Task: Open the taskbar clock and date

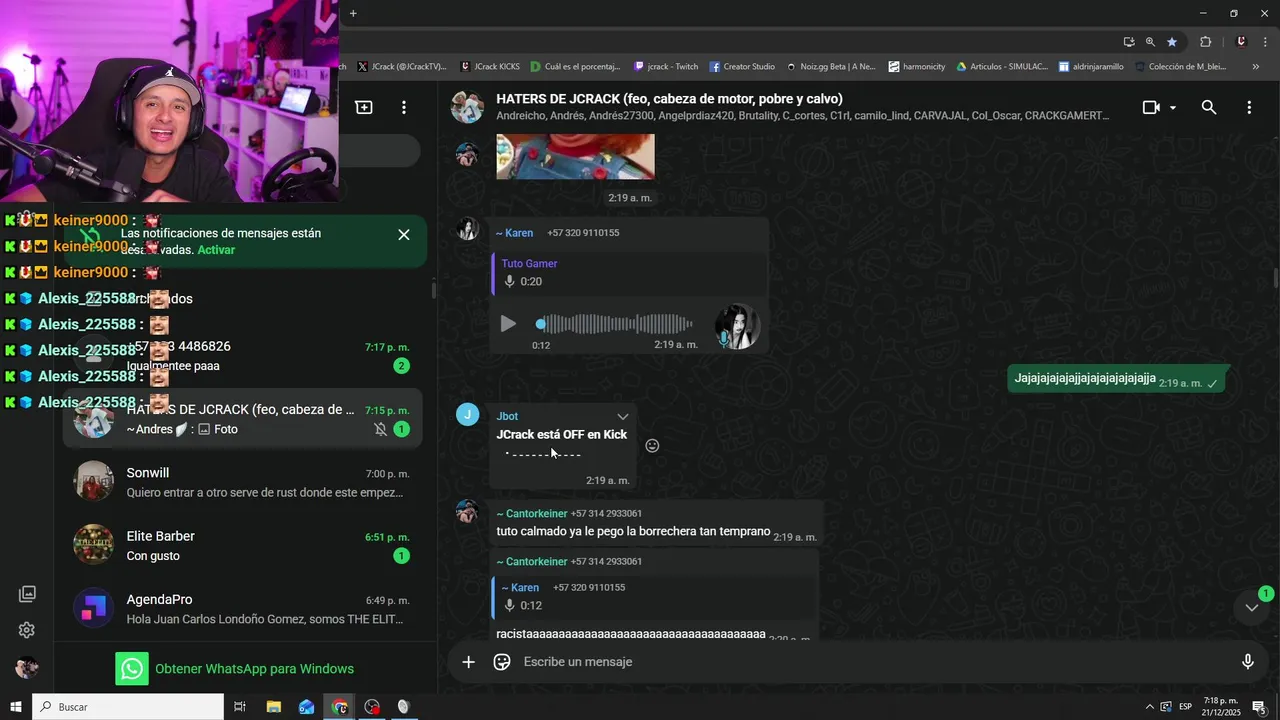Action: pyautogui.click(x=1221, y=707)
